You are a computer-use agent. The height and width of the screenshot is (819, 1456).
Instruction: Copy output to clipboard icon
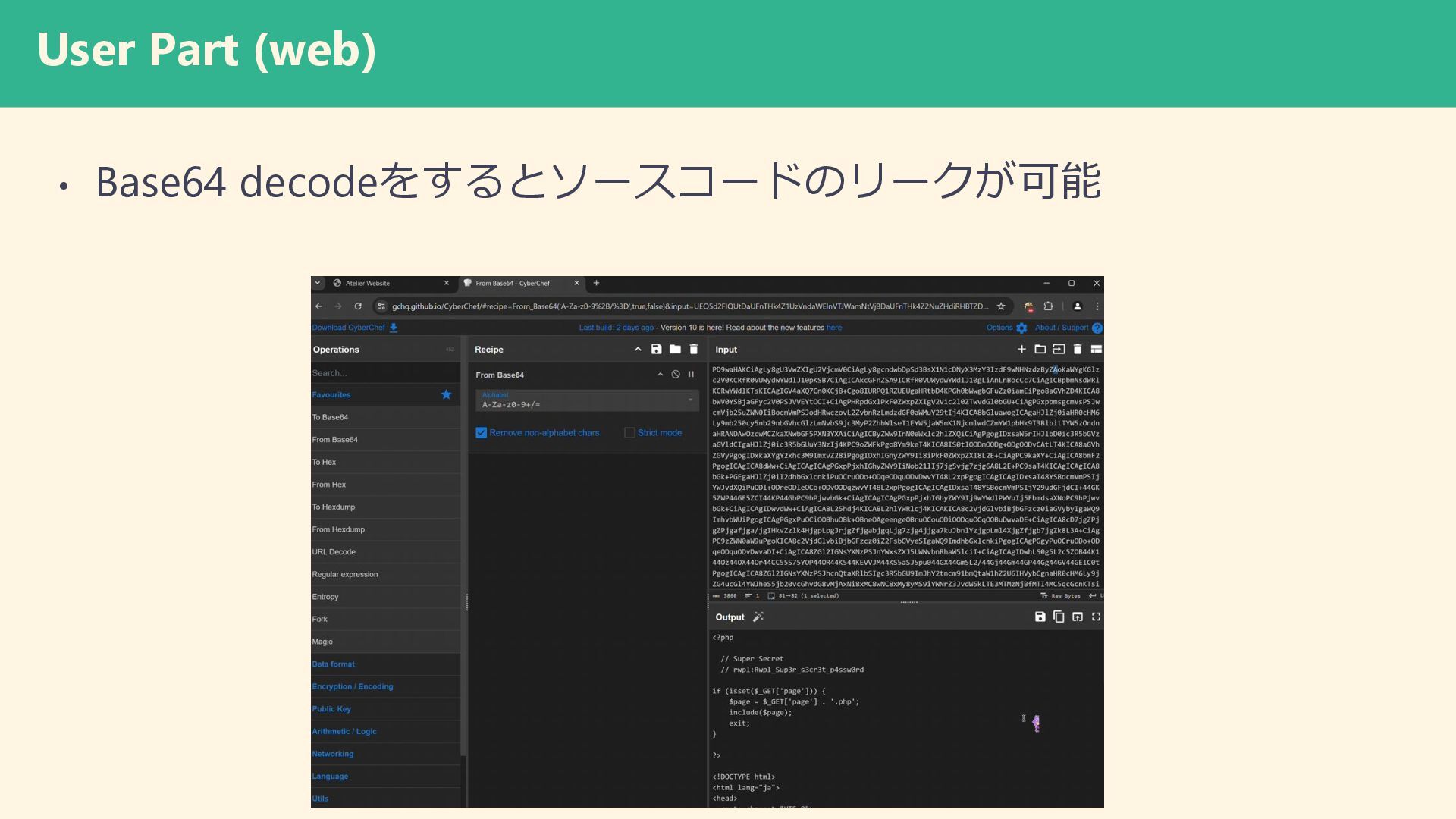pos(1059,617)
